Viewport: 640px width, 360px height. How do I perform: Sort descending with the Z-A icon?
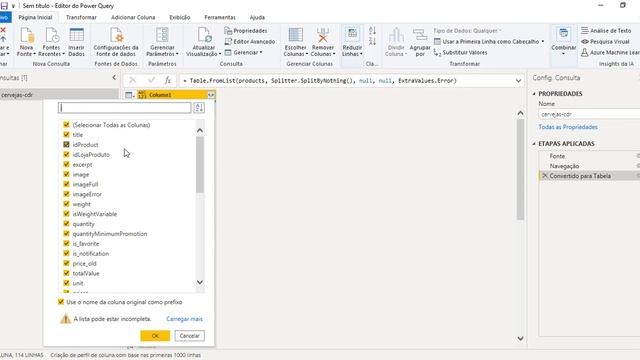[372, 41]
